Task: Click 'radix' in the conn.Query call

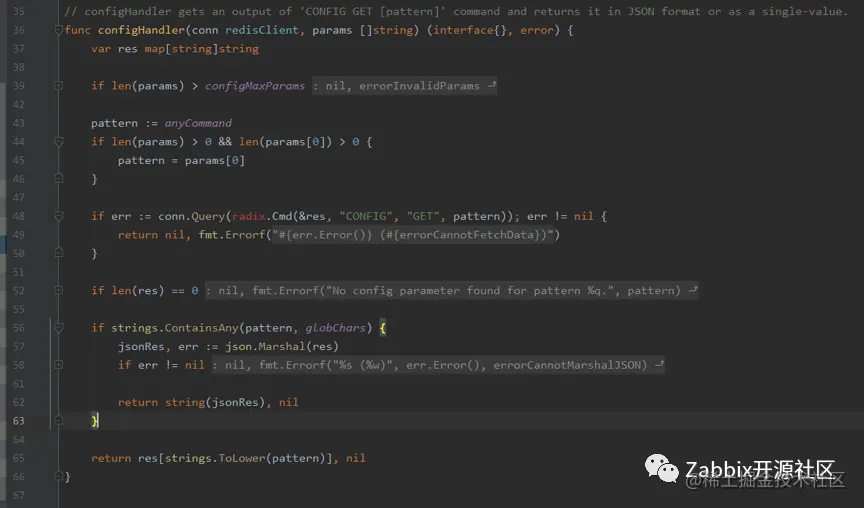Action: 249,217
